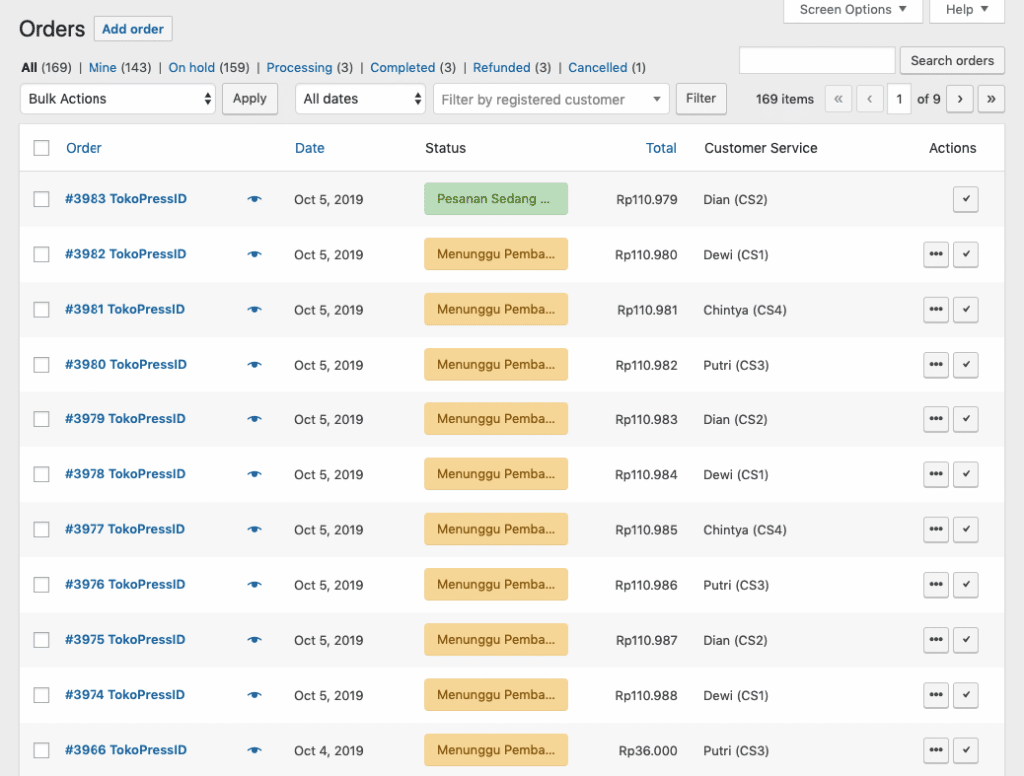Click the Search orders button
Screen dimensions: 1024x776
click(952, 61)
